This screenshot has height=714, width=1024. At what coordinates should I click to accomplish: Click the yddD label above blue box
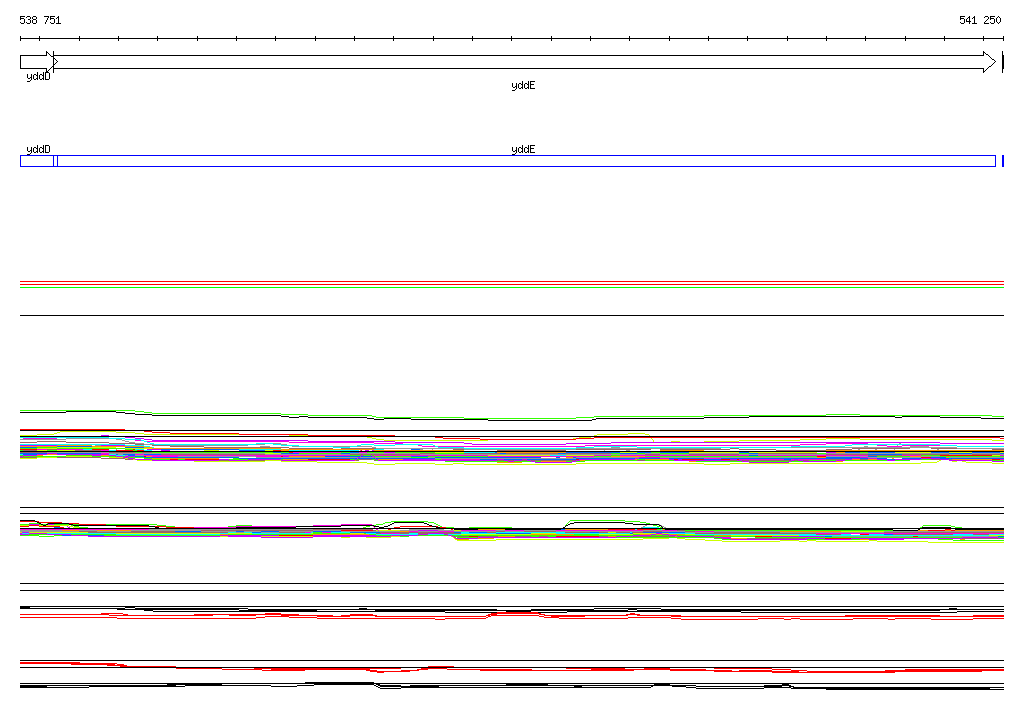coord(39,149)
